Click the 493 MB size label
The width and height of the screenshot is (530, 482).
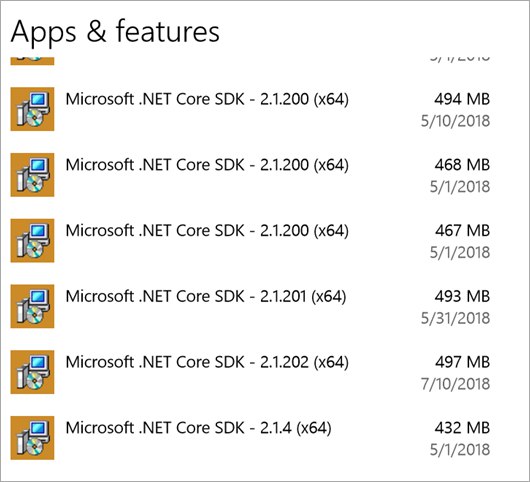[x=462, y=296]
